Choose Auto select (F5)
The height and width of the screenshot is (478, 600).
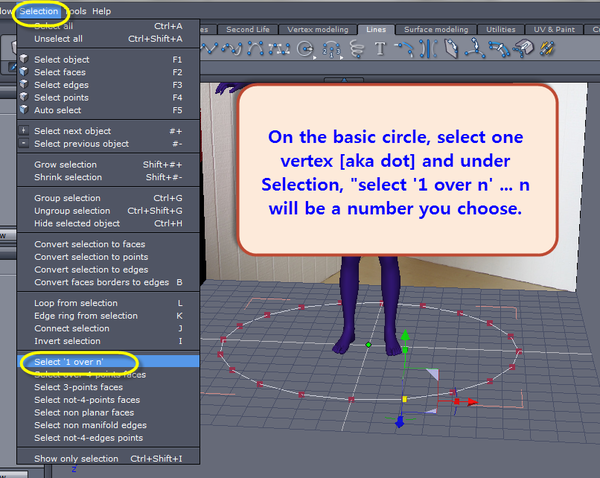(x=108, y=110)
